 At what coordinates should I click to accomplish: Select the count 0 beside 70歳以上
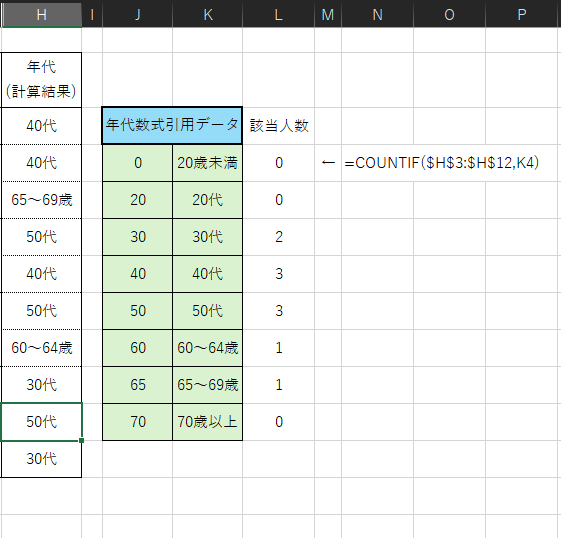[x=279, y=422]
